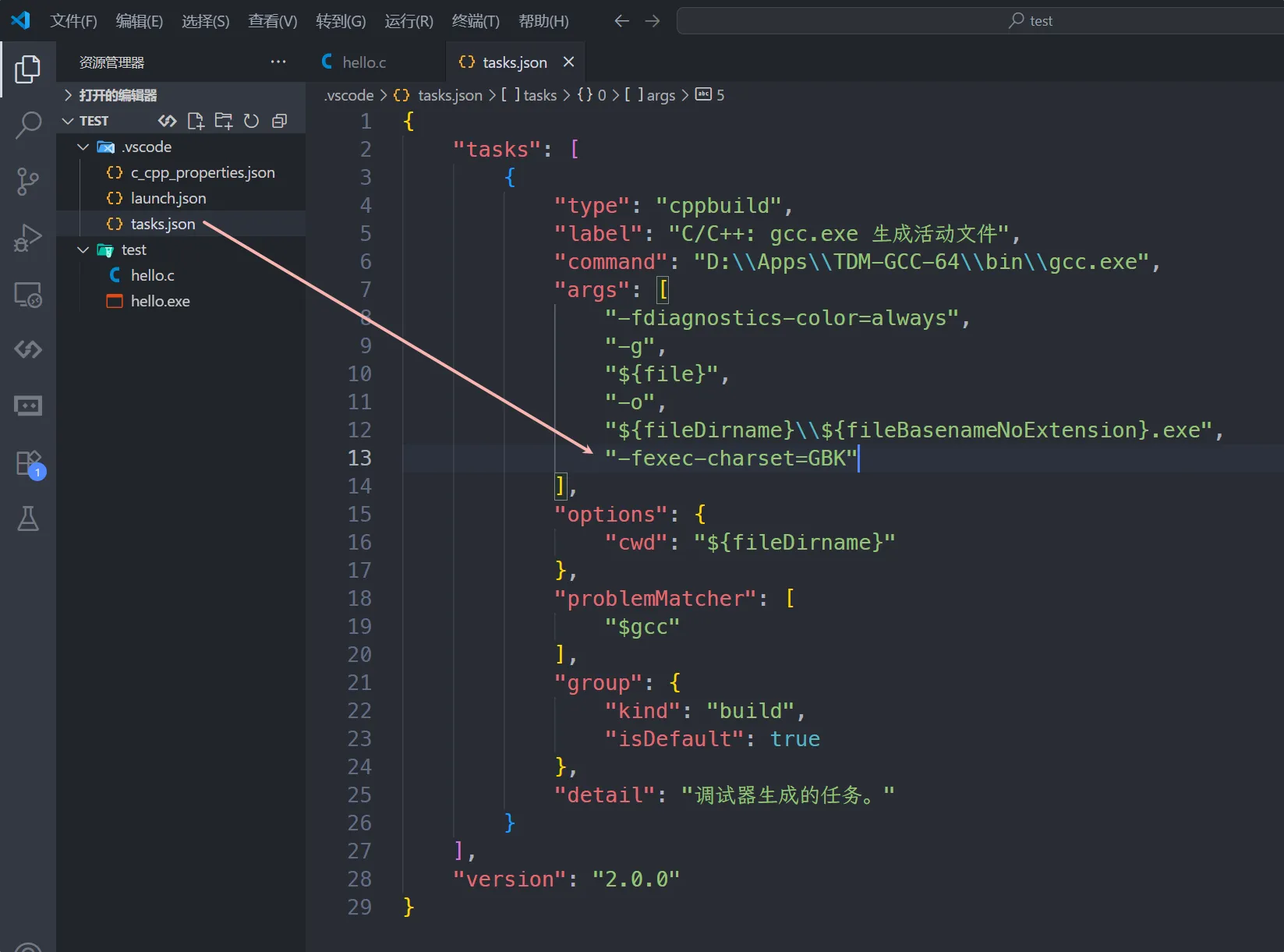Open launch.json from the file tree
Screen dimensions: 1284x952
168,199
